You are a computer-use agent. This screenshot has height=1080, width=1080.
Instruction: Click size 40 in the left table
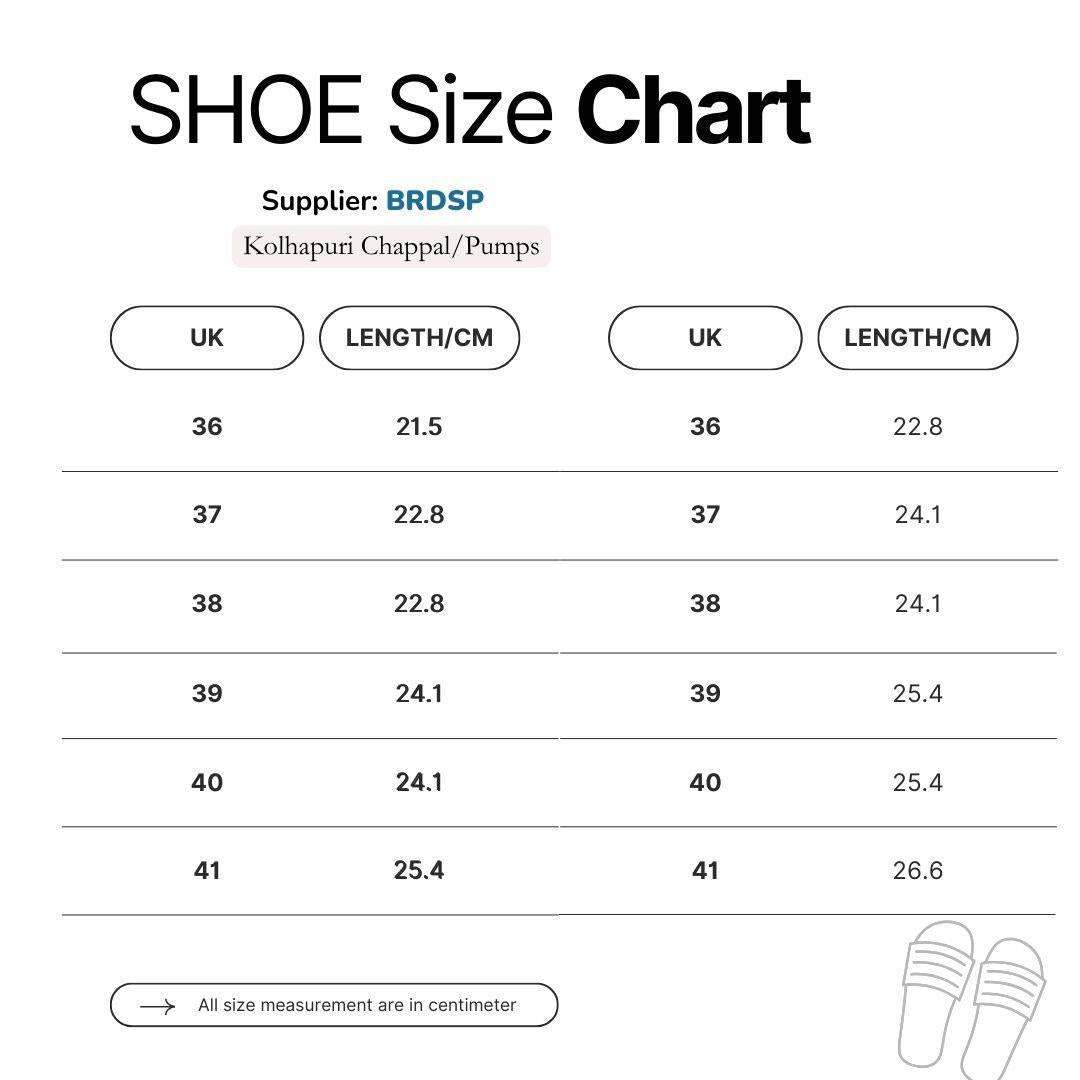[207, 782]
